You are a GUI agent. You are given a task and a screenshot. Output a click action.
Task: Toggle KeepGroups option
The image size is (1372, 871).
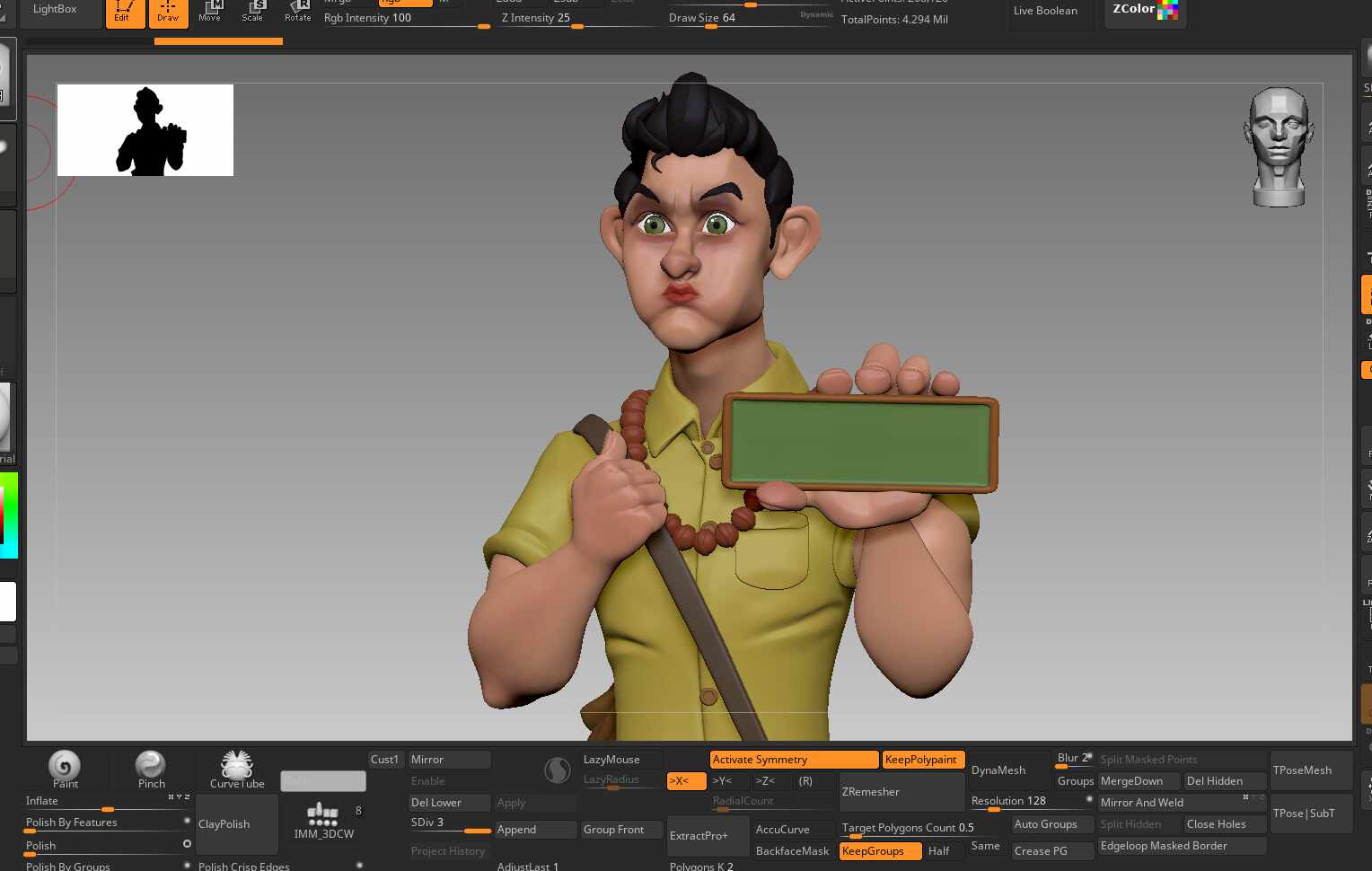[880, 851]
